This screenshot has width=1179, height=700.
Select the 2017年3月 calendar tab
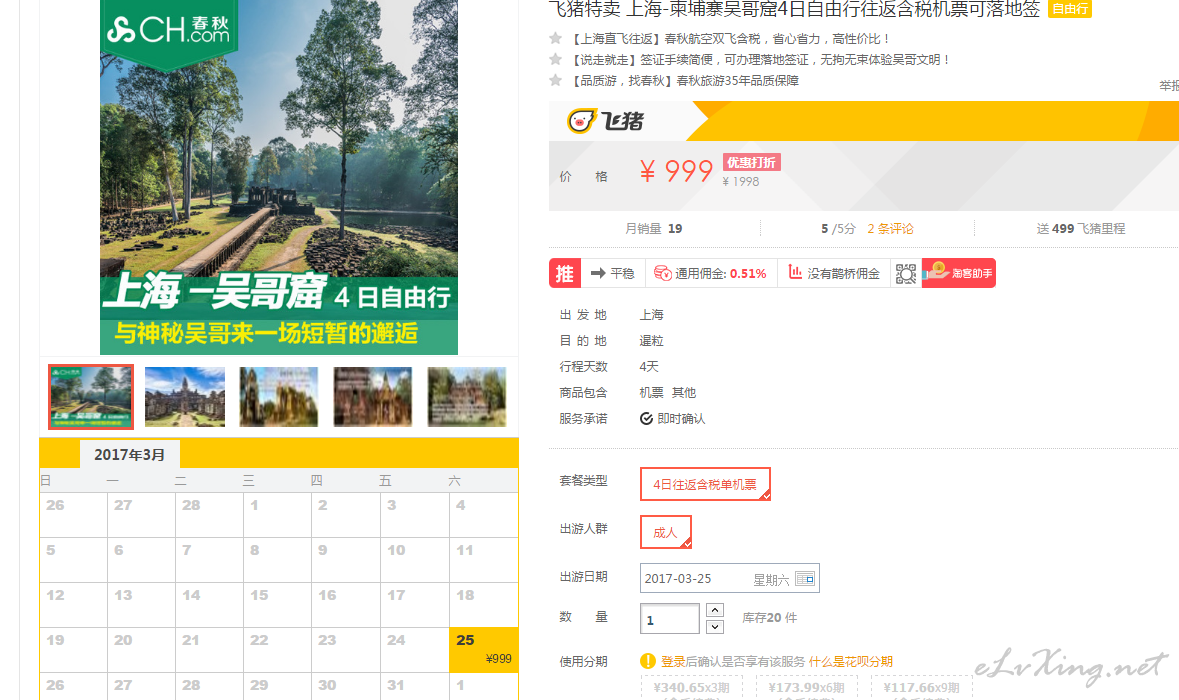(129, 455)
